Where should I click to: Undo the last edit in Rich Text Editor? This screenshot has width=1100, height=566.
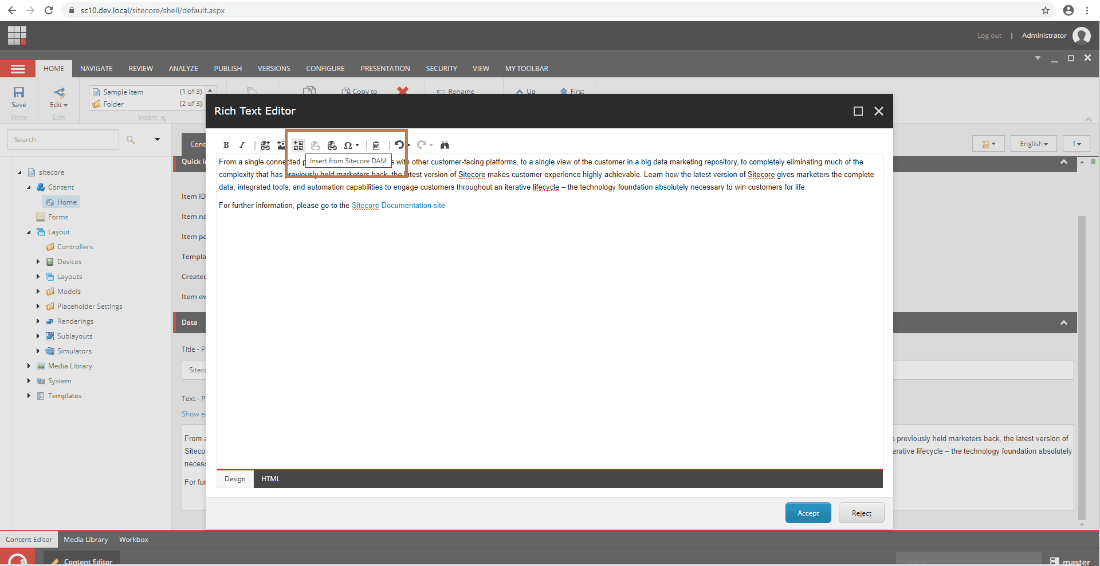[398, 144]
